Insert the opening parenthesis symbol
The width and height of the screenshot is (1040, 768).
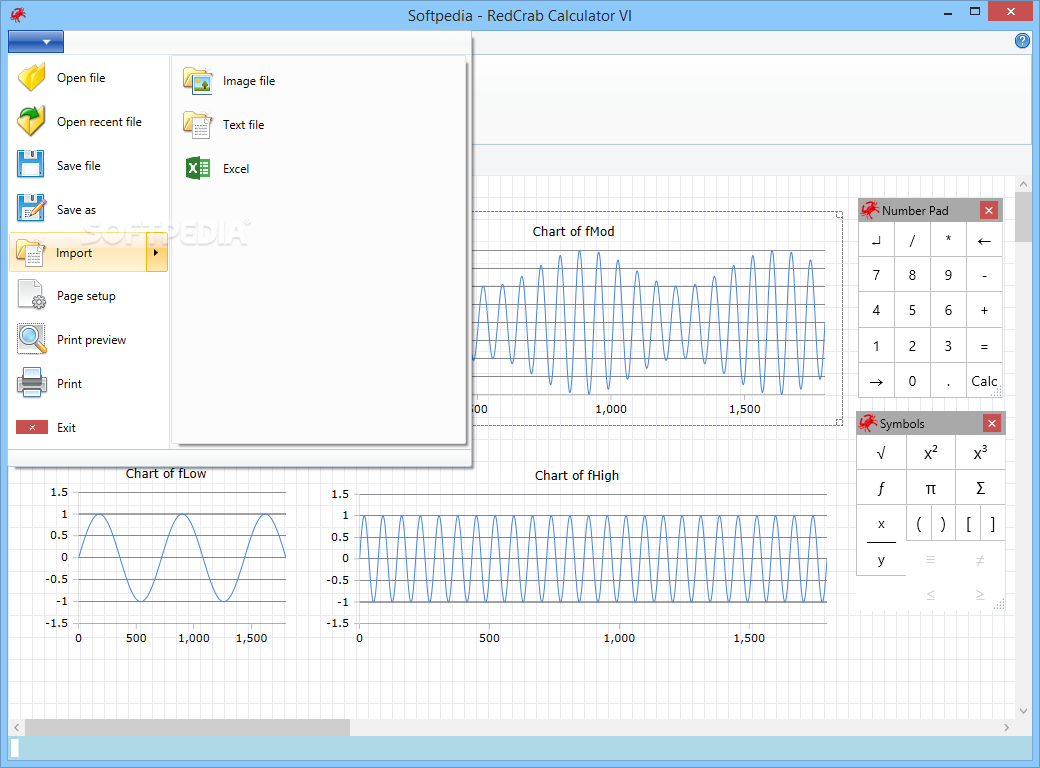919,524
